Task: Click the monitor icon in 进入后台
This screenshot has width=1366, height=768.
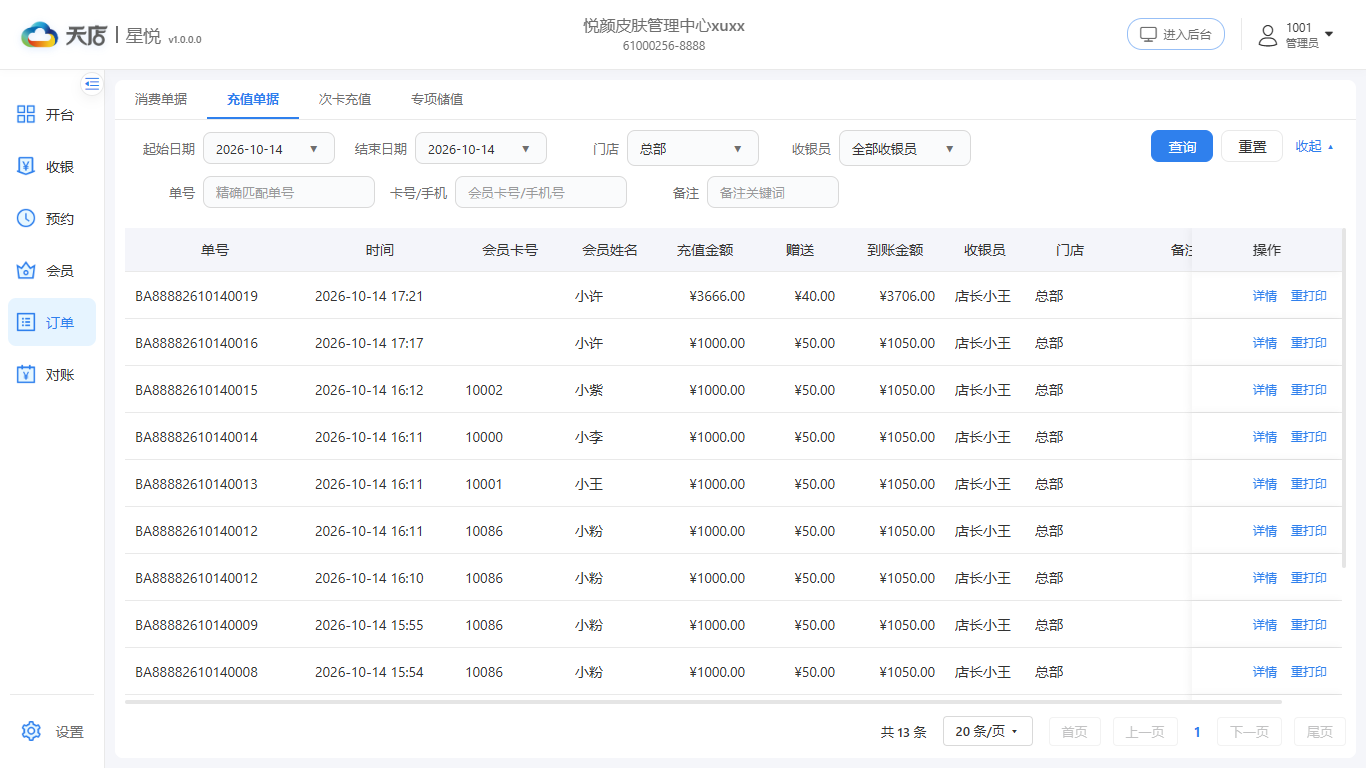Action: (1149, 34)
